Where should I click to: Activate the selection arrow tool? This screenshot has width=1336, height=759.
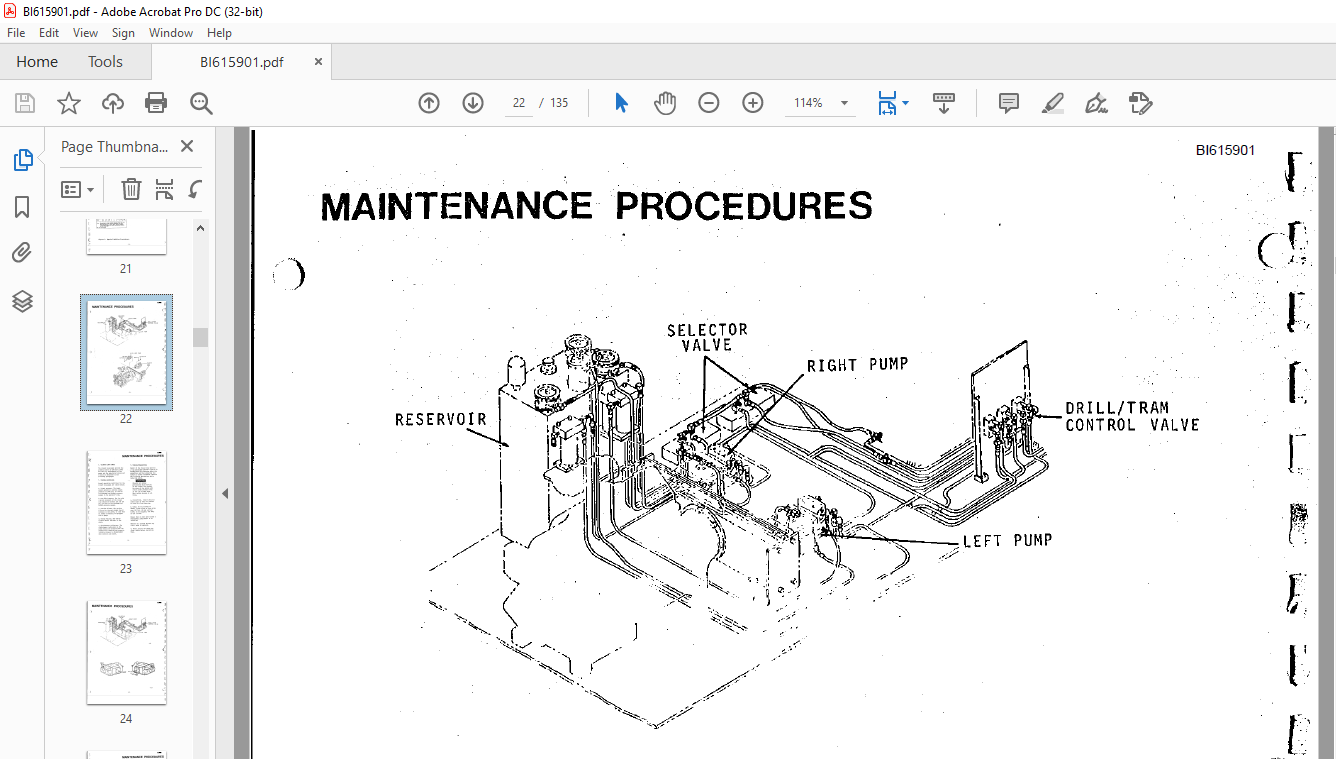621,103
